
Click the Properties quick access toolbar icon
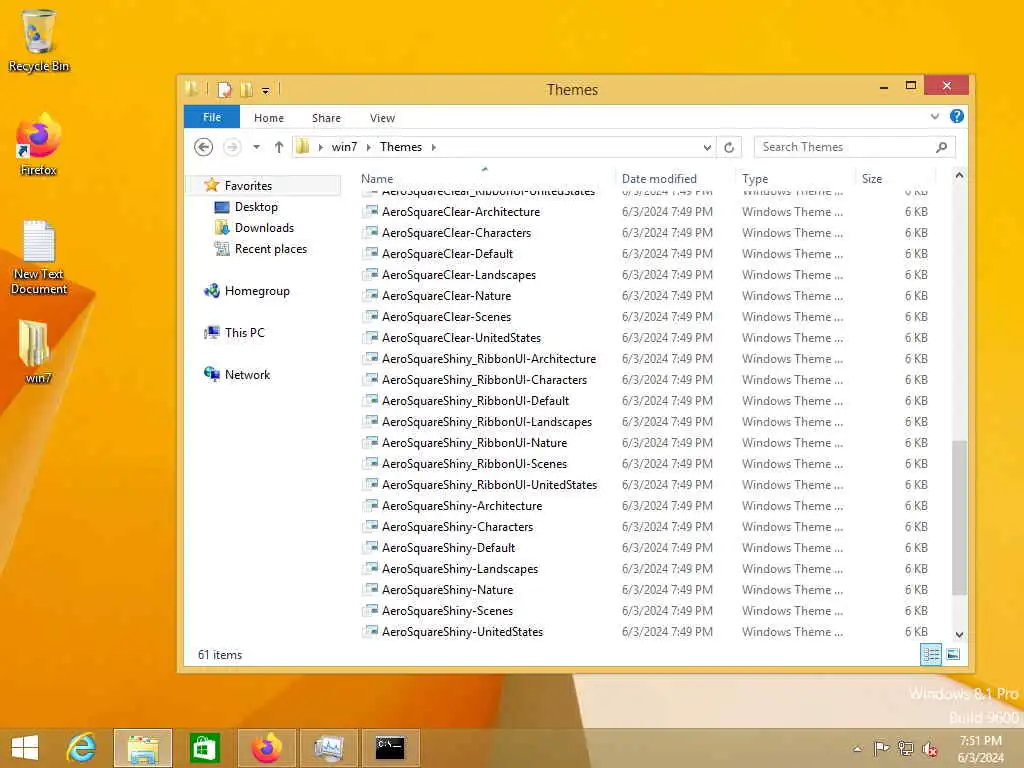point(224,89)
